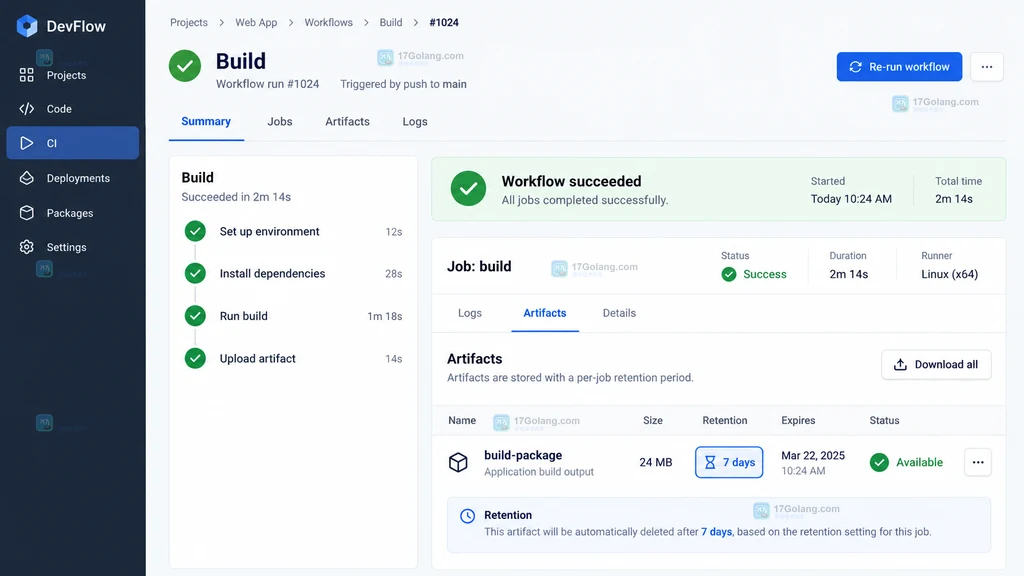The width and height of the screenshot is (1024, 576).
Task: Click the build-package artifact name
Action: [x=523, y=455]
